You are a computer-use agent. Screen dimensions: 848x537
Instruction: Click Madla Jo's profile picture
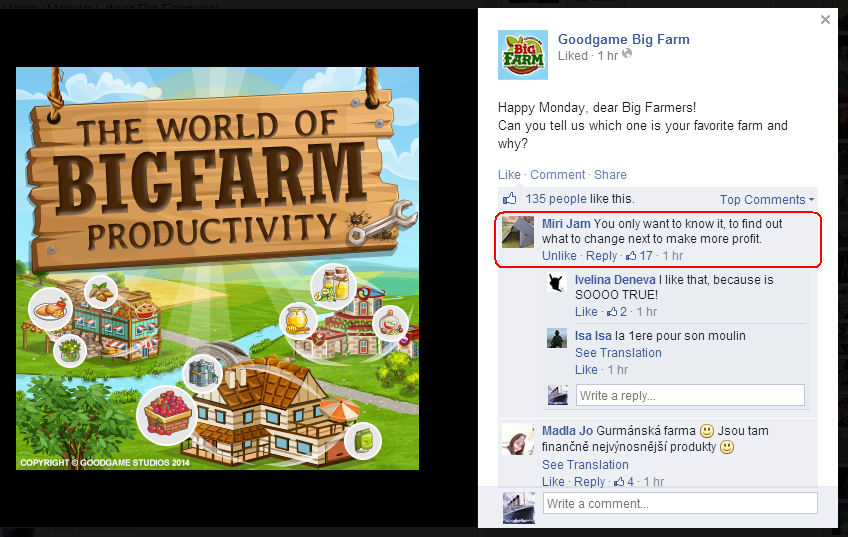tap(518, 439)
